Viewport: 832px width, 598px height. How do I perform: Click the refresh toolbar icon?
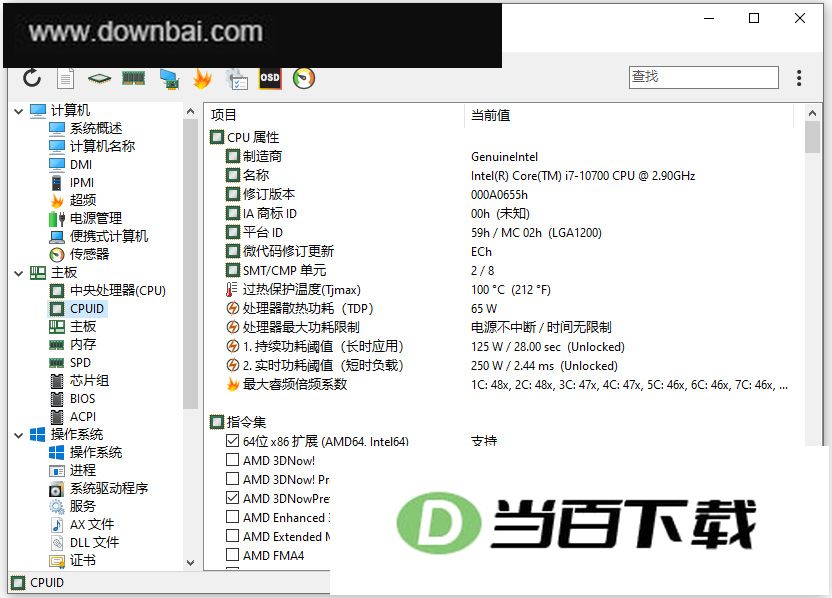(x=32, y=78)
